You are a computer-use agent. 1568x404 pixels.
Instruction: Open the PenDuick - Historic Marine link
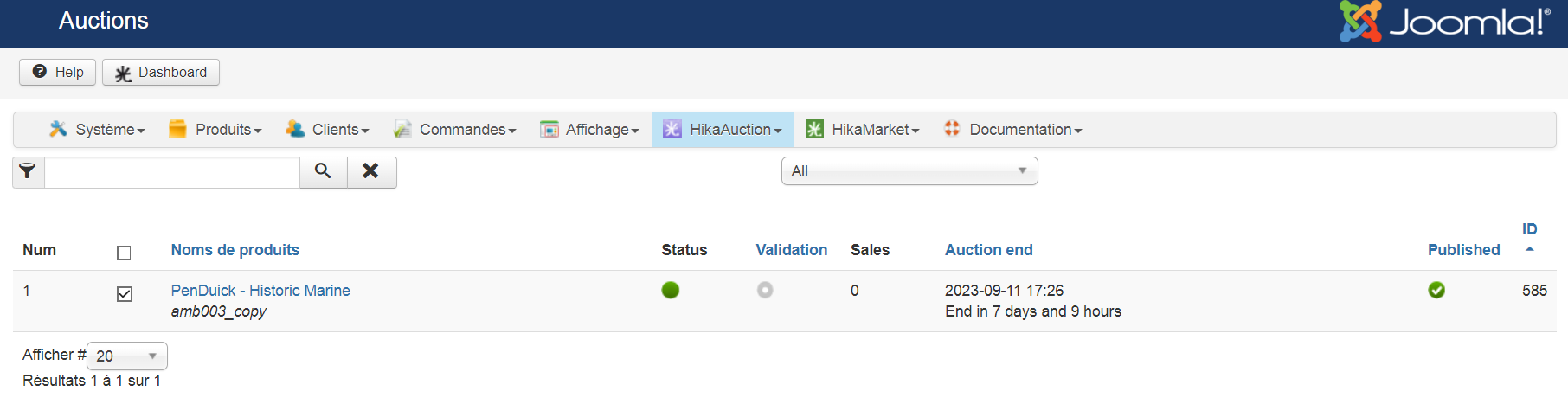tap(260, 291)
